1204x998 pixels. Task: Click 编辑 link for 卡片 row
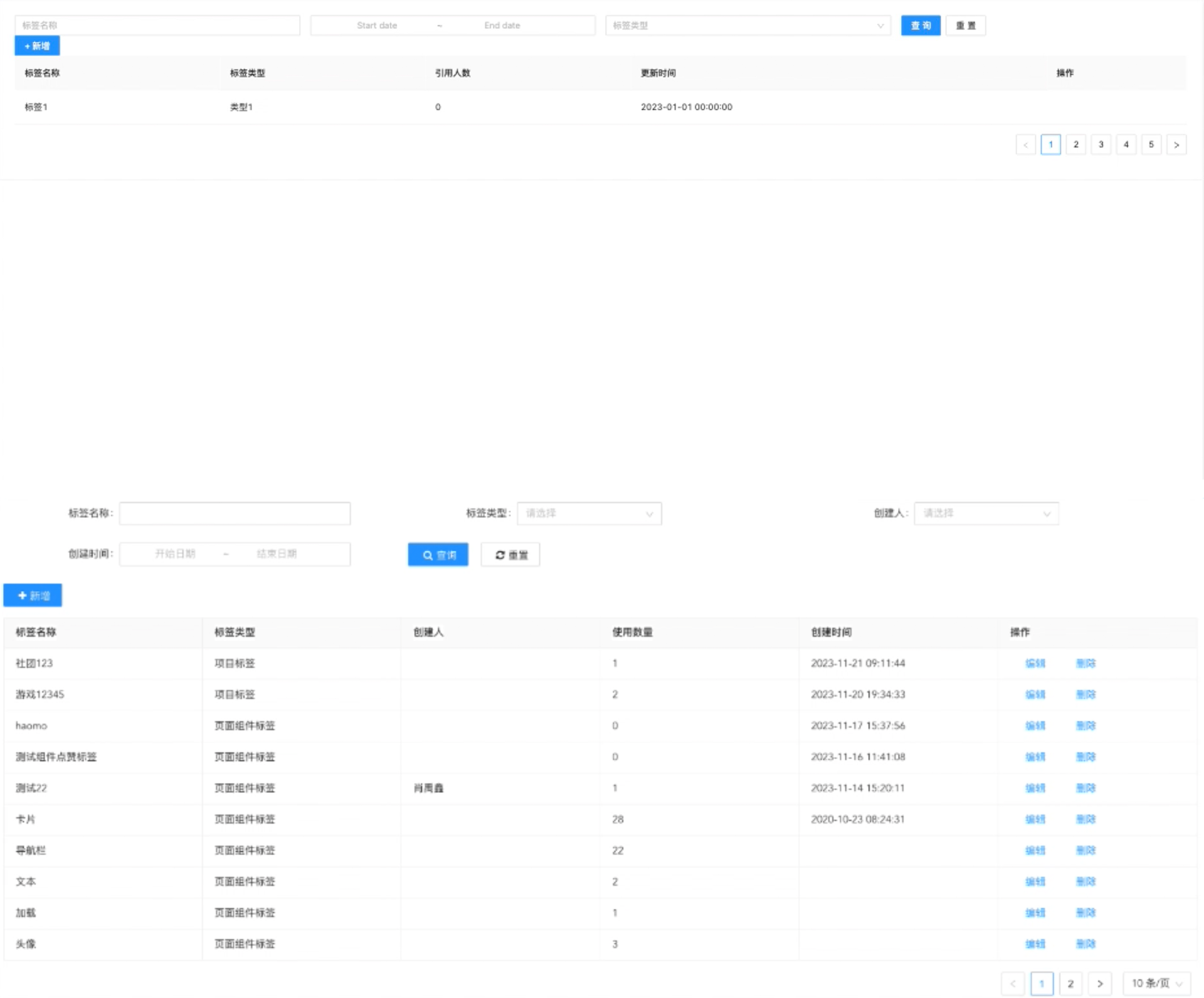coord(1035,819)
